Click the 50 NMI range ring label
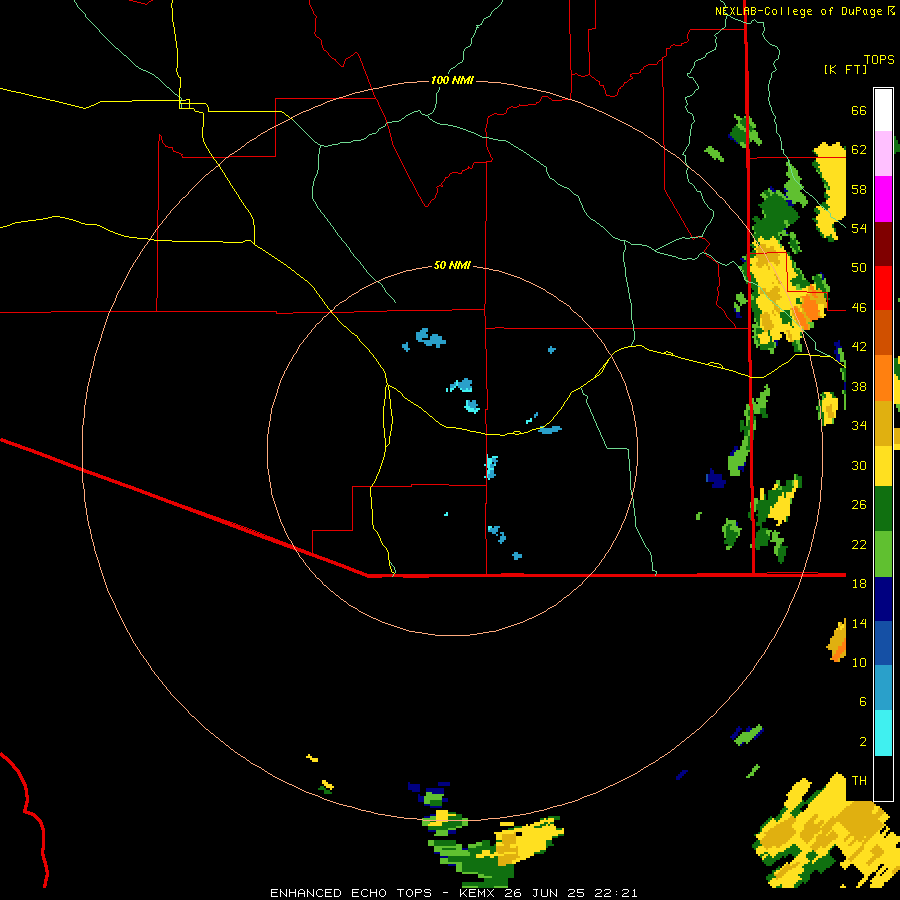The height and width of the screenshot is (900, 900). coord(452,265)
